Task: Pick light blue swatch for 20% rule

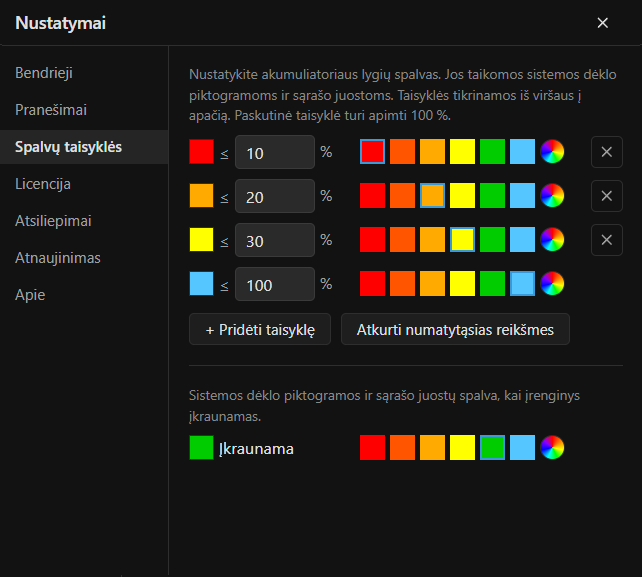Action: 522,195
